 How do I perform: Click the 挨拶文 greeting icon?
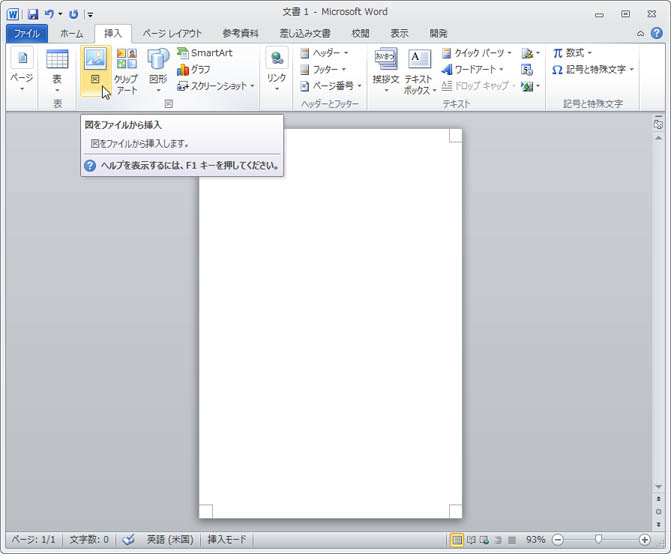point(385,70)
